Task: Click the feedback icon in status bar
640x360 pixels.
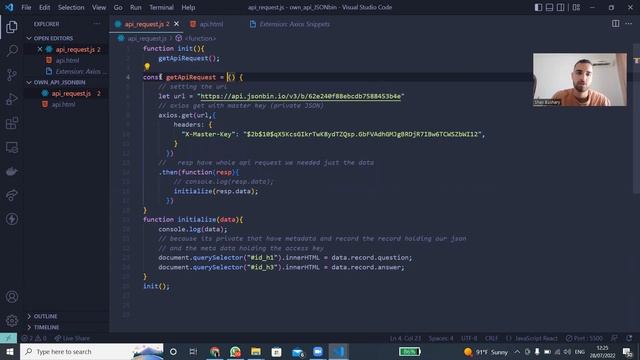Action: pos(614,338)
